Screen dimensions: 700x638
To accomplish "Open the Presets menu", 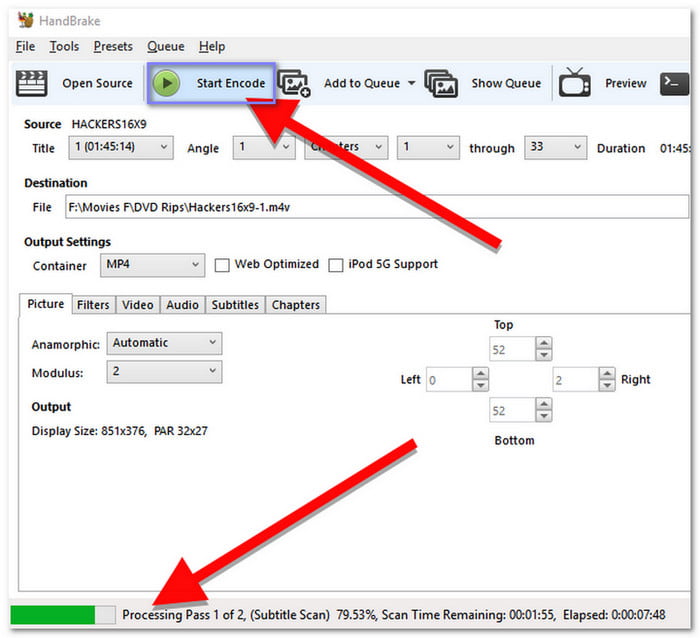I will (113, 46).
